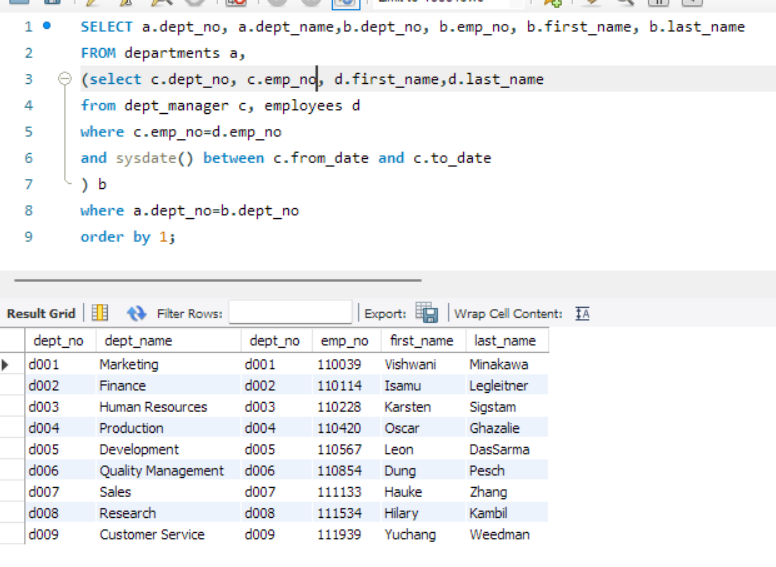Viewport: 776px width, 567px height.
Task: Select the first_name cell Hilary
Action: click(424, 513)
